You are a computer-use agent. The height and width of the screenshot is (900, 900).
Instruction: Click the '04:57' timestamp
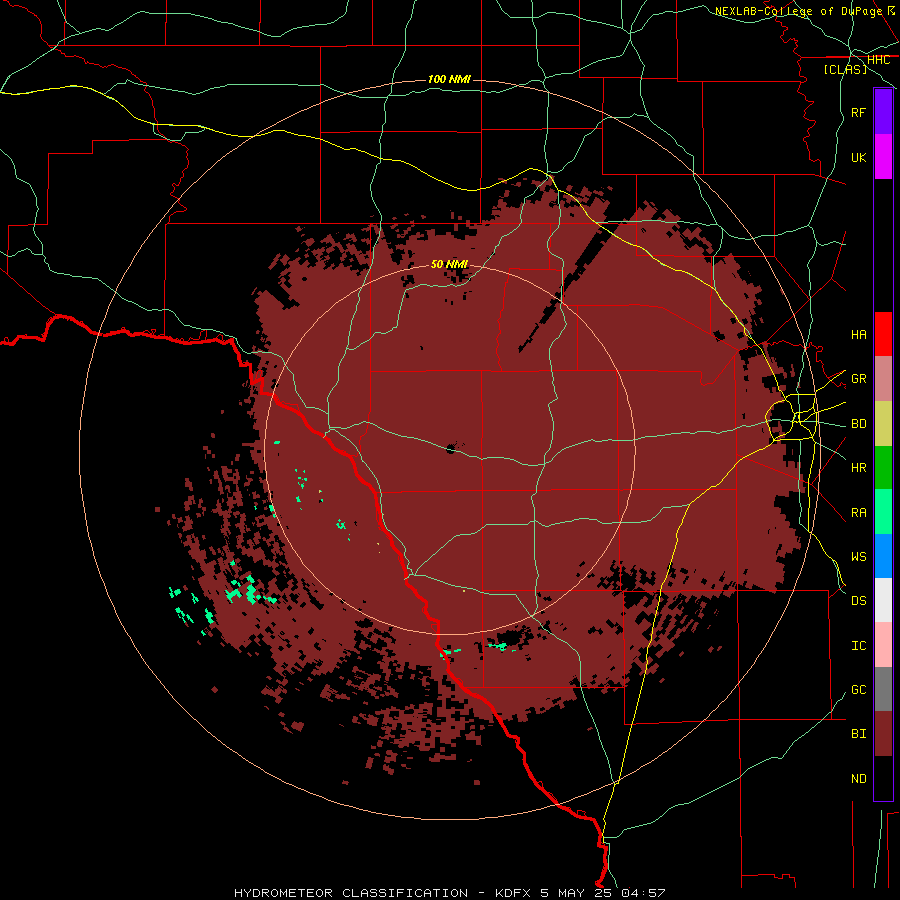click(x=643, y=893)
